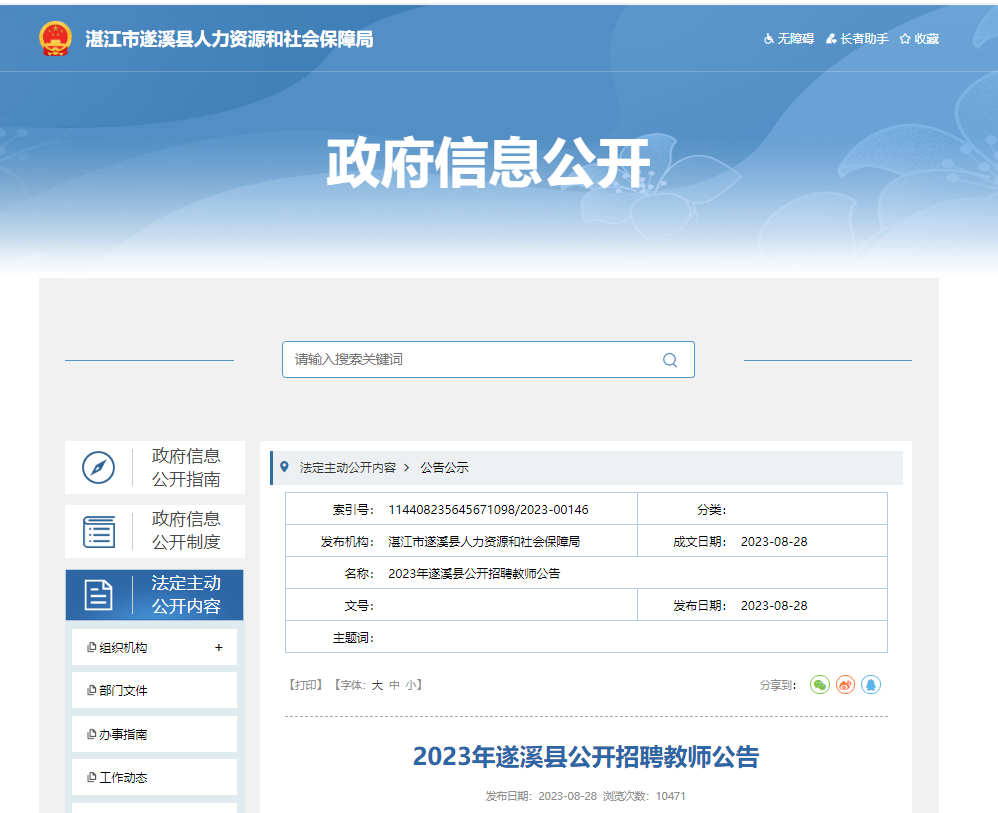Set font size to 大
This screenshot has height=813, width=998.
(377, 685)
